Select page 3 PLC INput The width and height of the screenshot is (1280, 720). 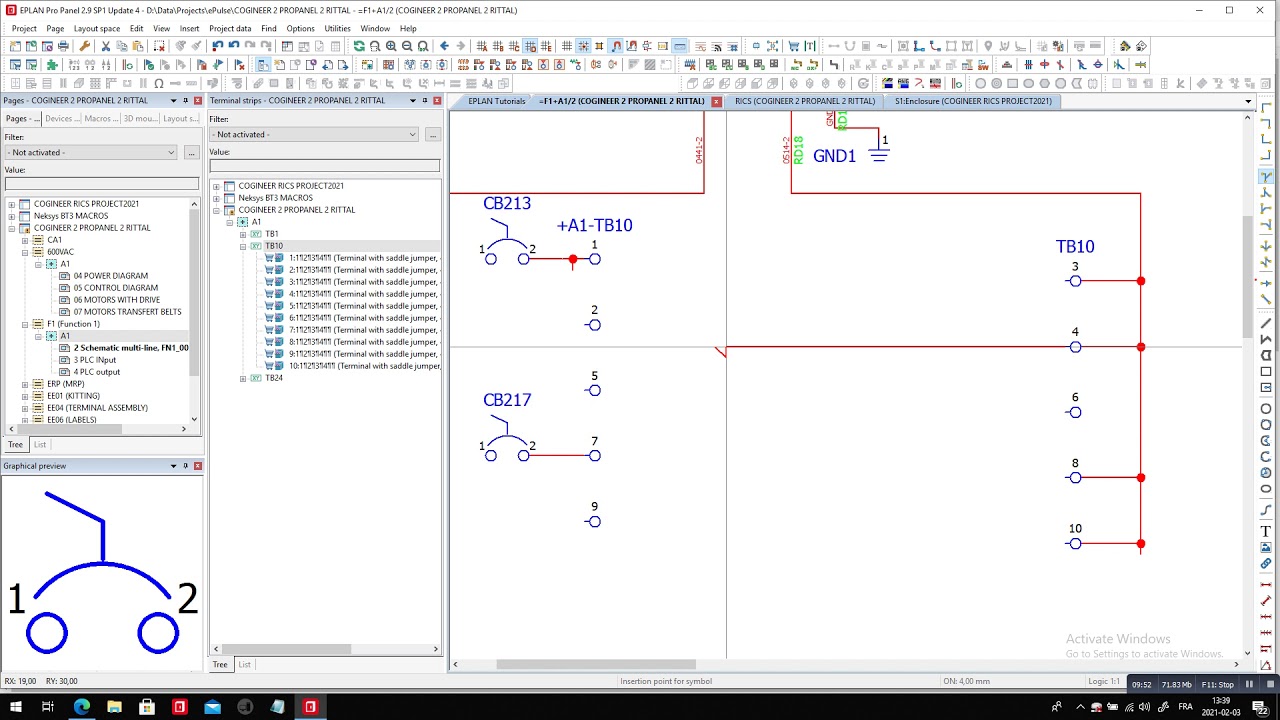[94, 360]
